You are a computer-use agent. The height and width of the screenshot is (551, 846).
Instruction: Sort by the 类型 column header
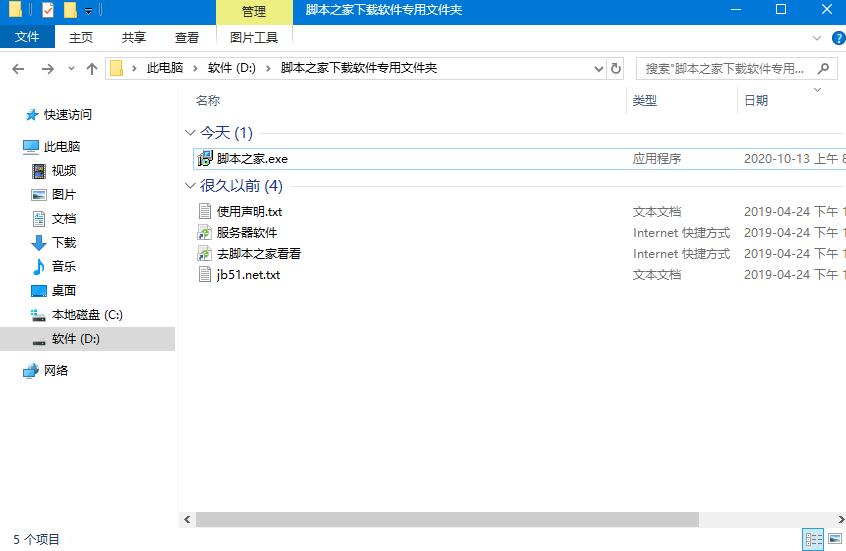click(x=645, y=100)
